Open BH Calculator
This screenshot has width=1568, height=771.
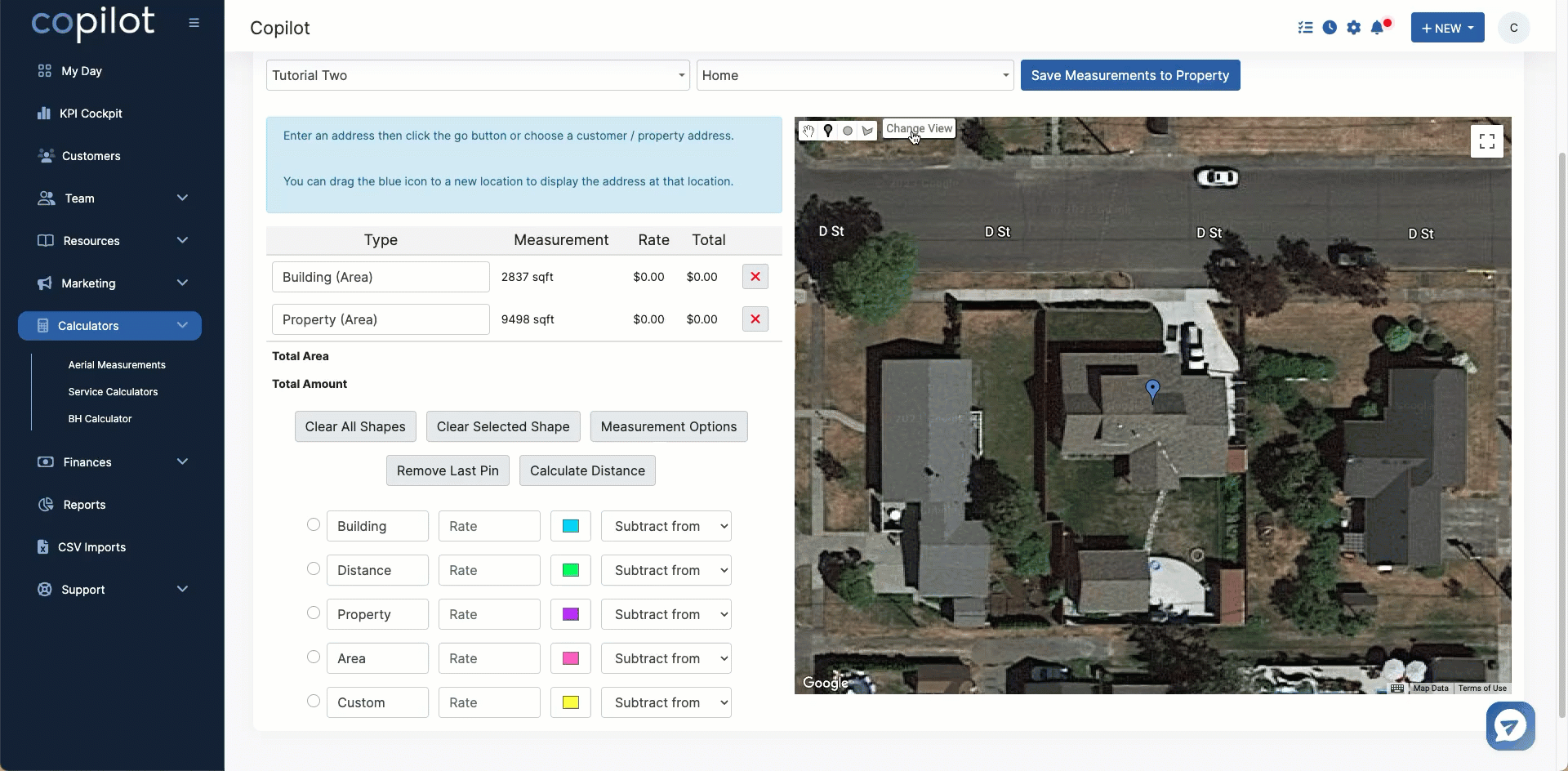coord(100,419)
